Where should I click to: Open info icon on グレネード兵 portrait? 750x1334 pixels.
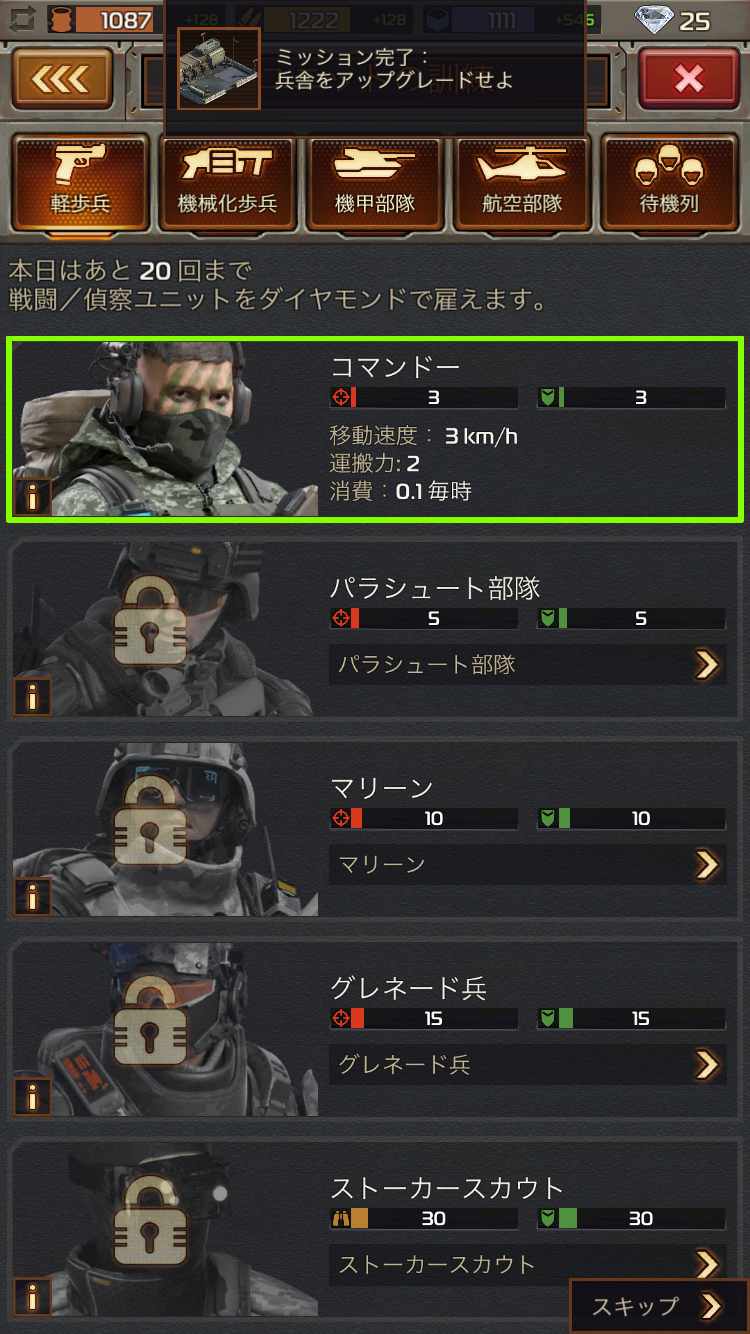(32, 1097)
